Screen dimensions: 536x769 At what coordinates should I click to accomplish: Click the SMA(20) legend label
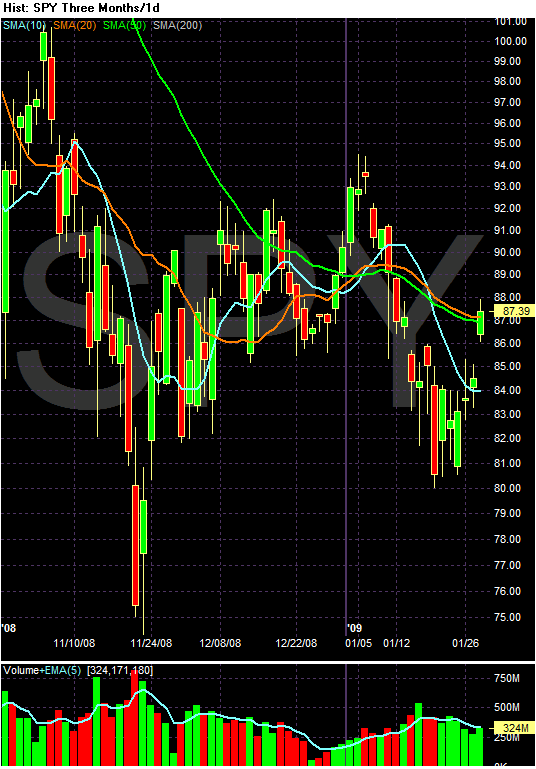click(x=75, y=25)
